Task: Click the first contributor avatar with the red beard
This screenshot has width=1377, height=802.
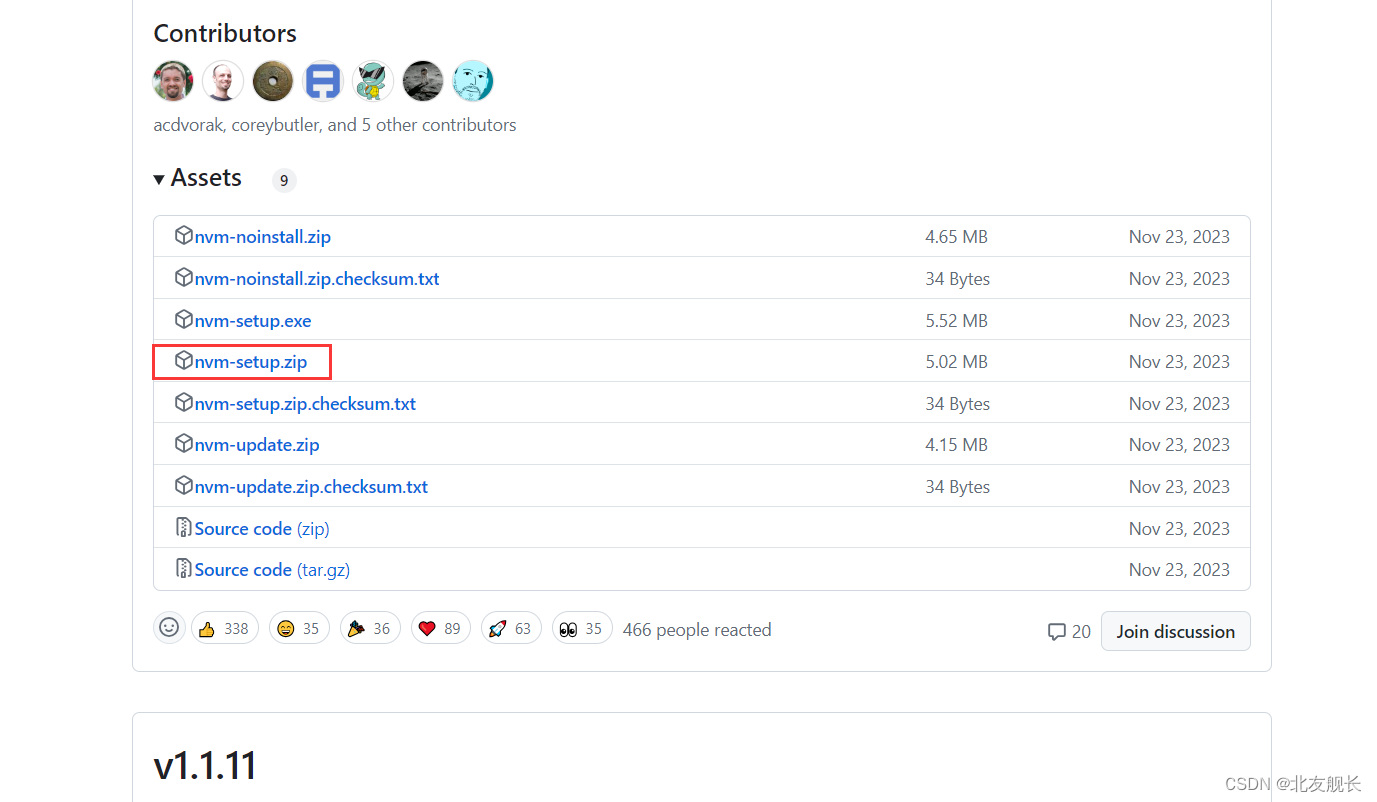Action: click(173, 81)
